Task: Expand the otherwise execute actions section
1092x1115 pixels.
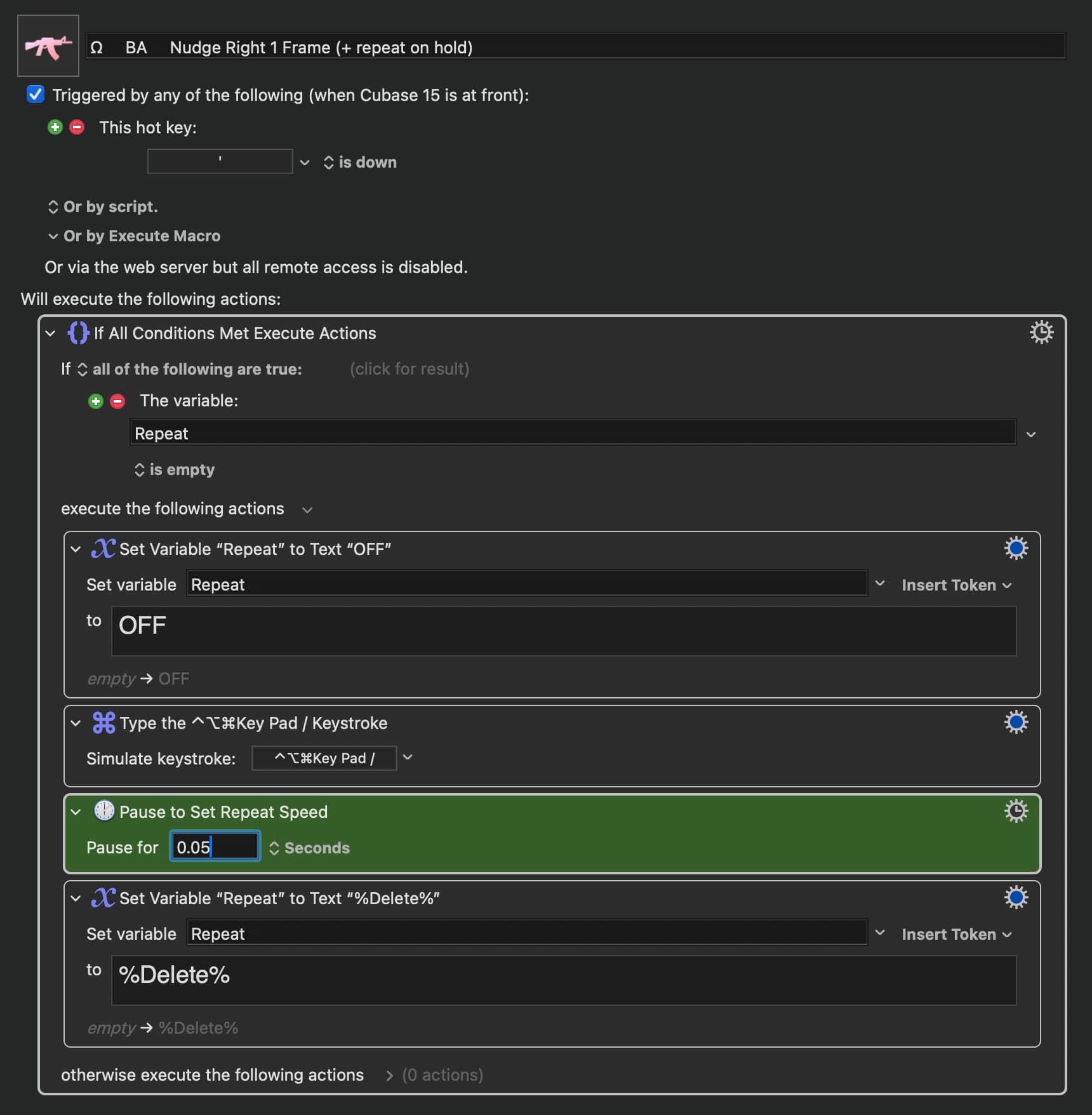Action: [x=389, y=1075]
